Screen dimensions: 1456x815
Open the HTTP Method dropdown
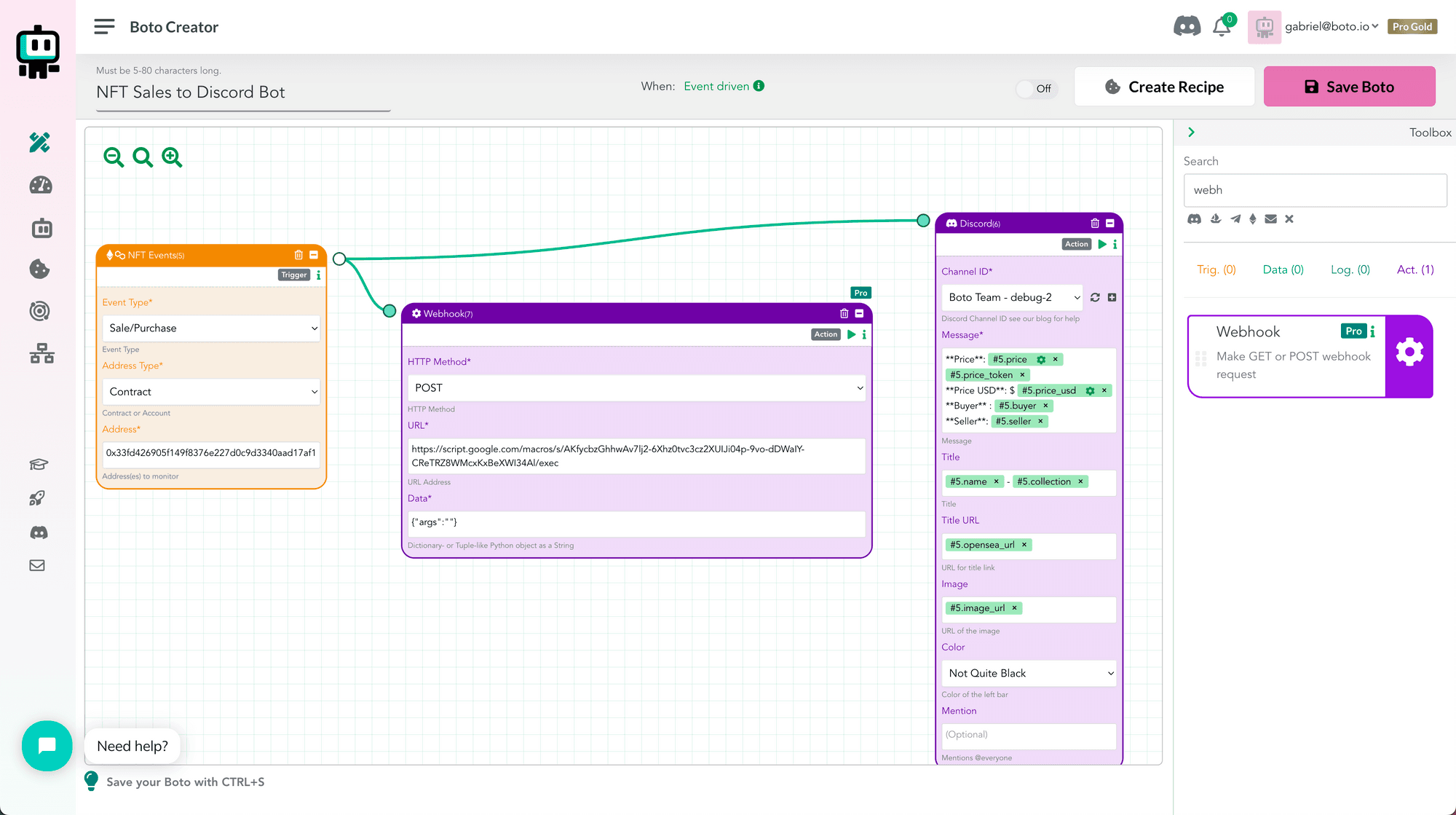coord(636,388)
